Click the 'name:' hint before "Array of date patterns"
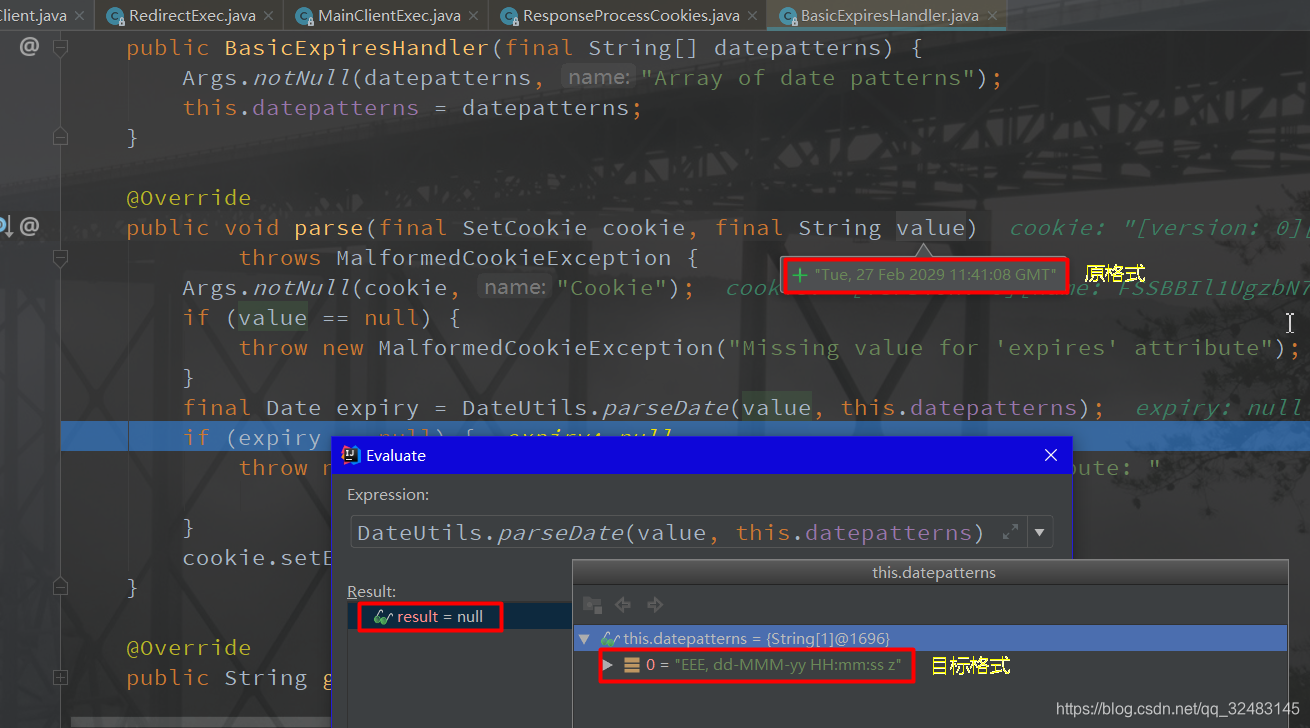 pos(598,78)
